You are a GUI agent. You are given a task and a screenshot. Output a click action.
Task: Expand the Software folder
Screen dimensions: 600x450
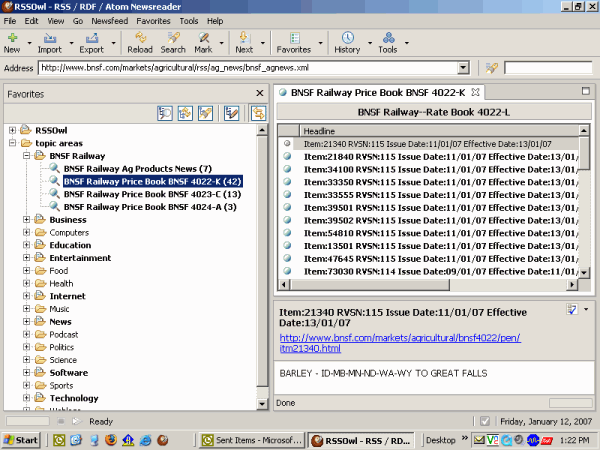pyautogui.click(x=26, y=372)
